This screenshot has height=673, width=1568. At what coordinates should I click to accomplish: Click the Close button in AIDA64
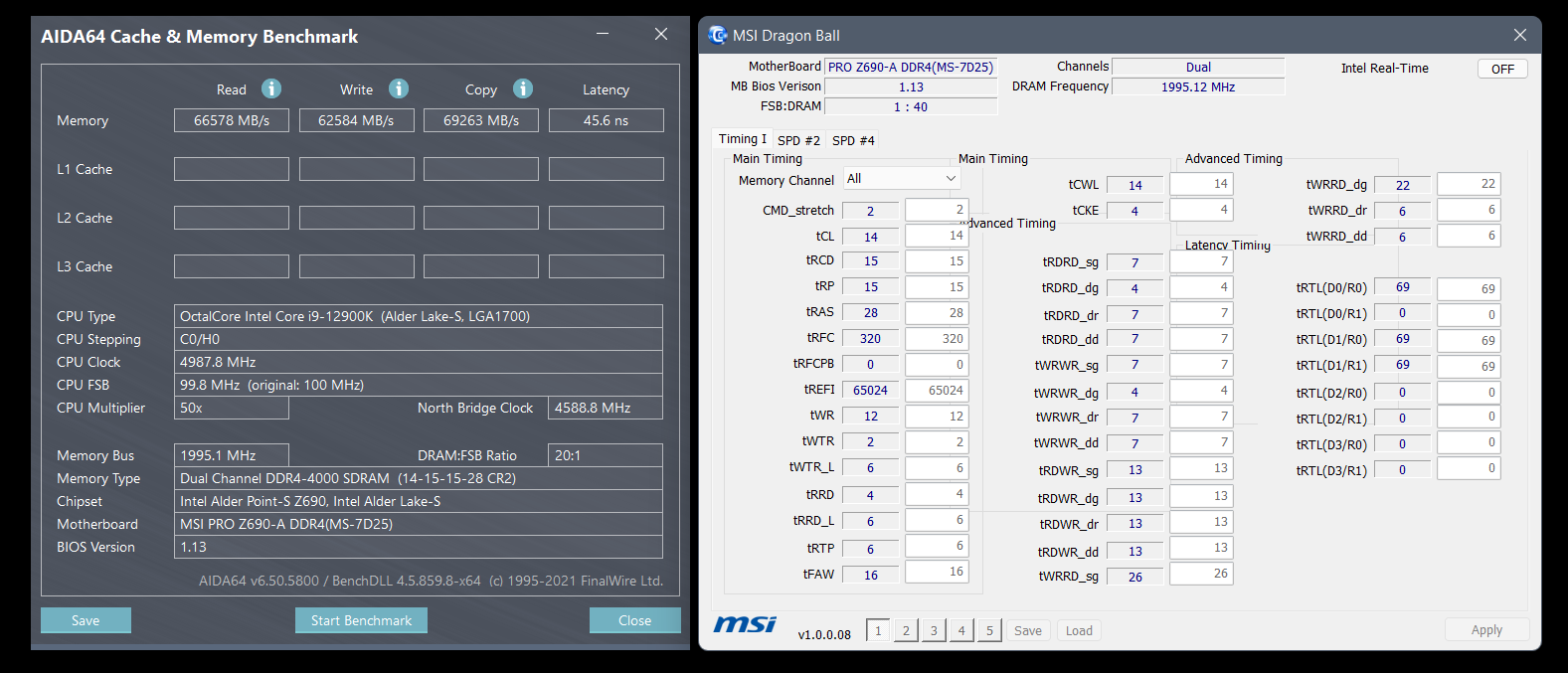pos(634,620)
